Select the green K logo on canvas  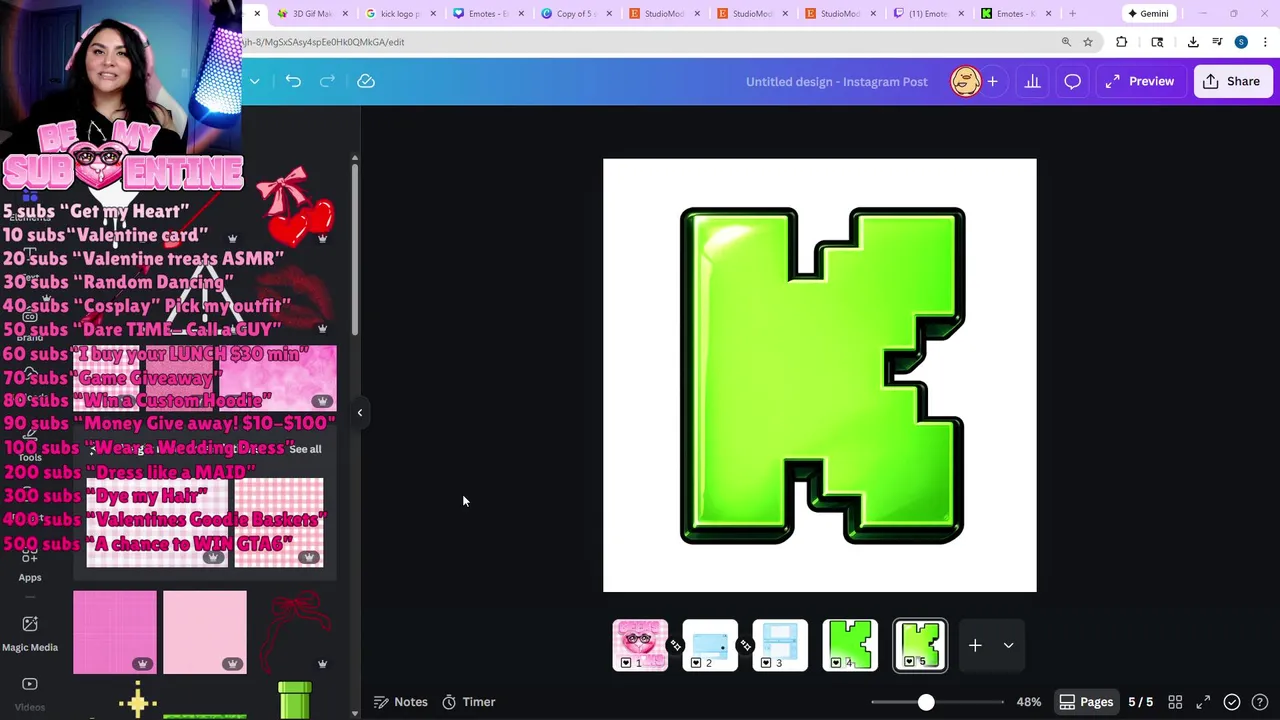pyautogui.click(x=822, y=375)
